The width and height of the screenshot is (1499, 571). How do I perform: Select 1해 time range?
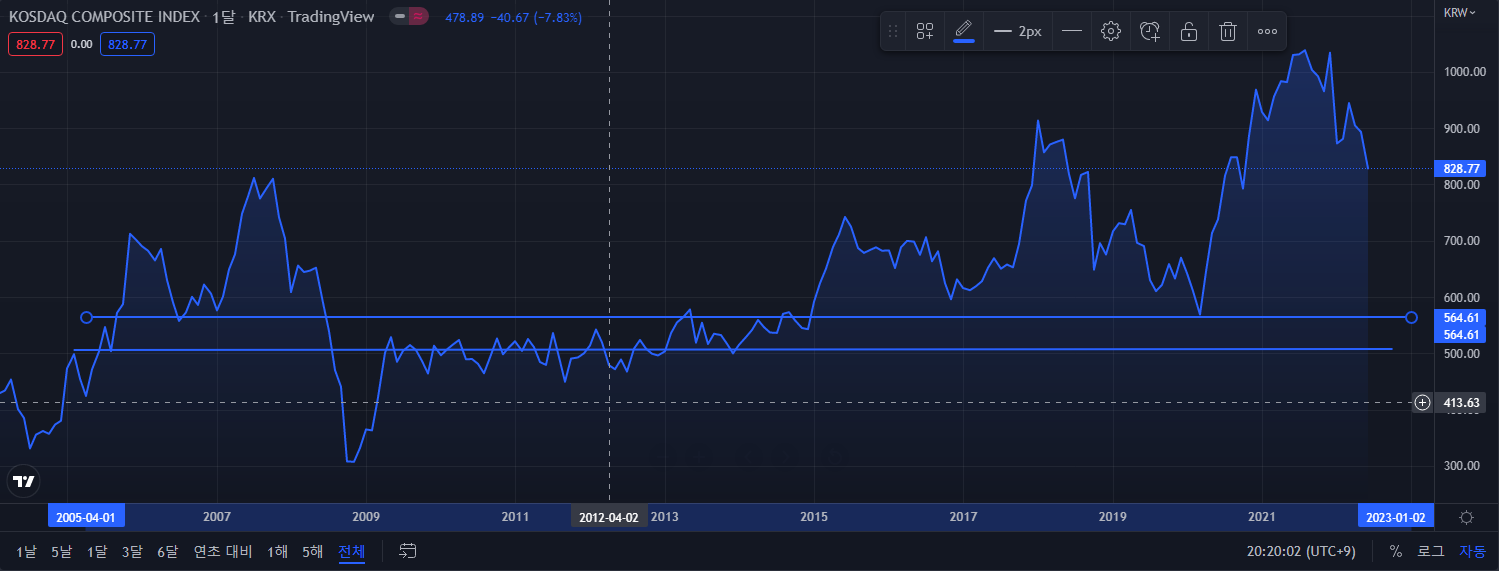277,551
